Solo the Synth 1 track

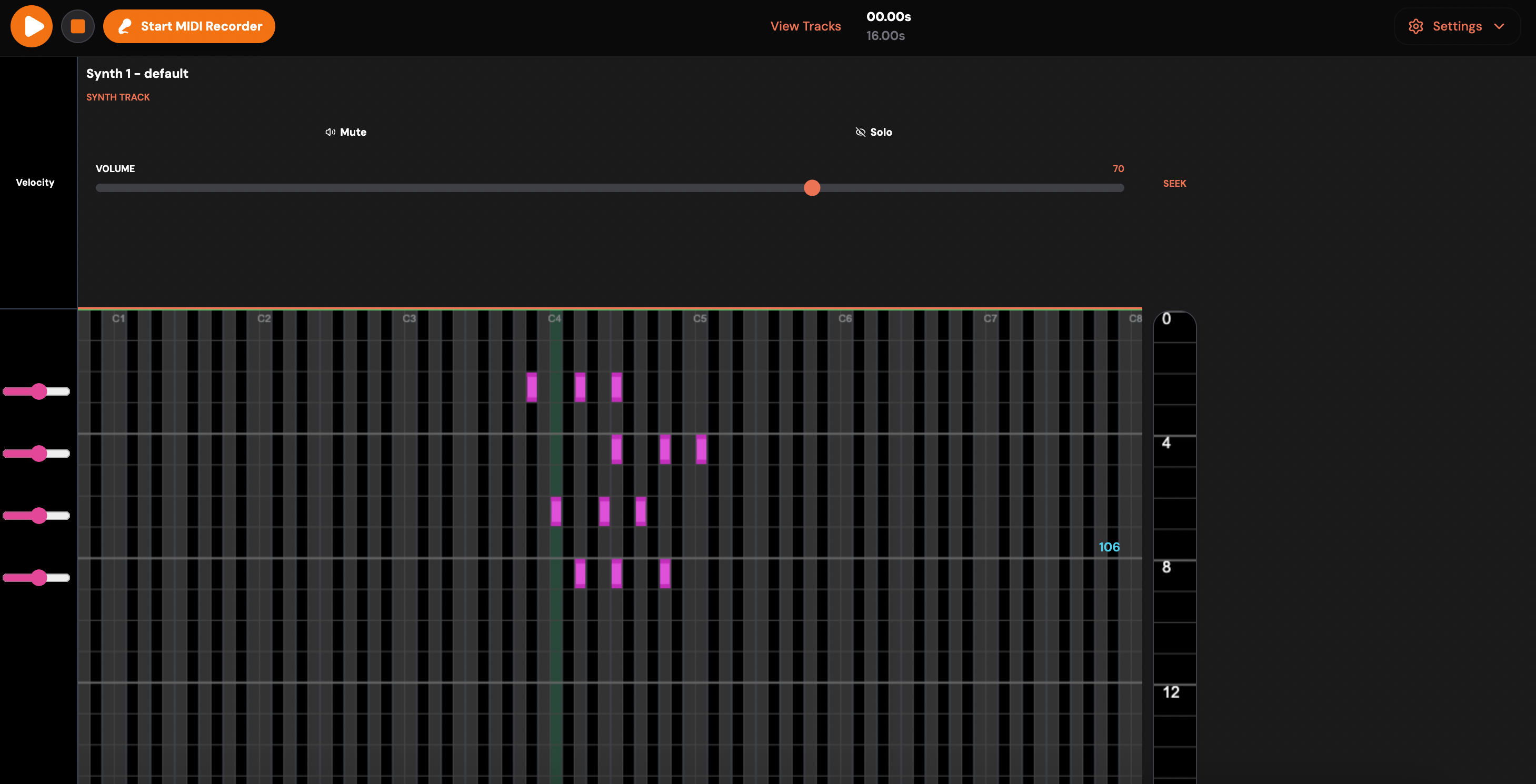[874, 132]
